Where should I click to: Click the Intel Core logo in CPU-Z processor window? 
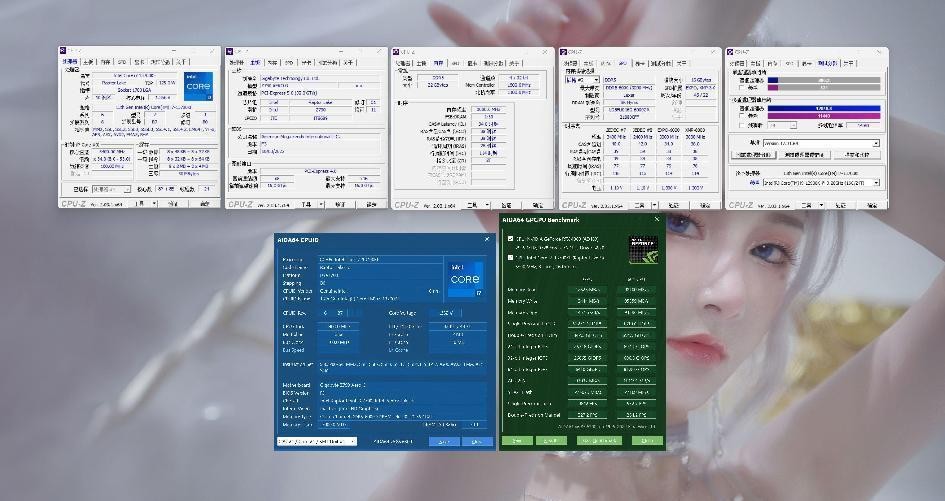pyautogui.click(x=198, y=85)
